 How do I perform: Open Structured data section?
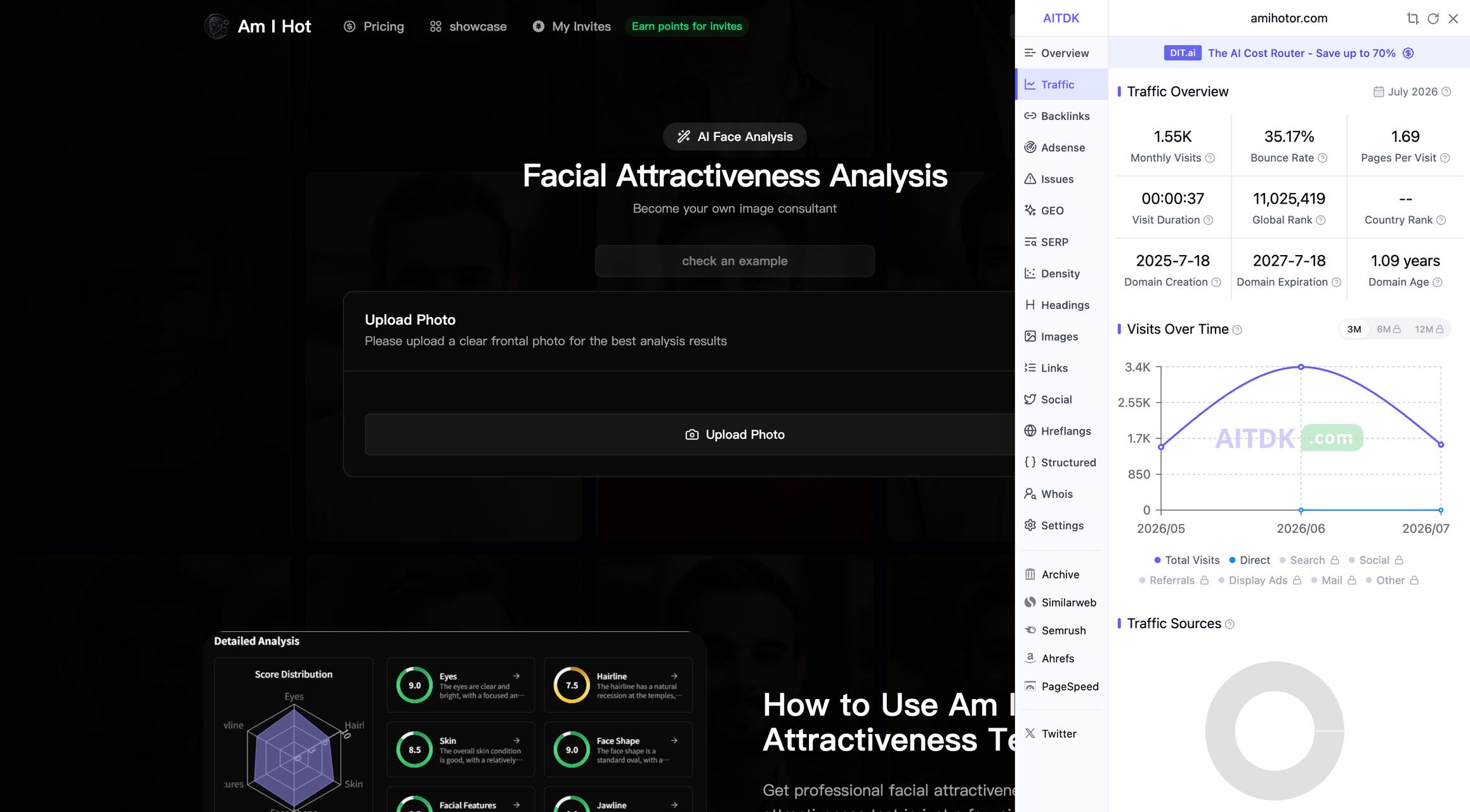1061,462
